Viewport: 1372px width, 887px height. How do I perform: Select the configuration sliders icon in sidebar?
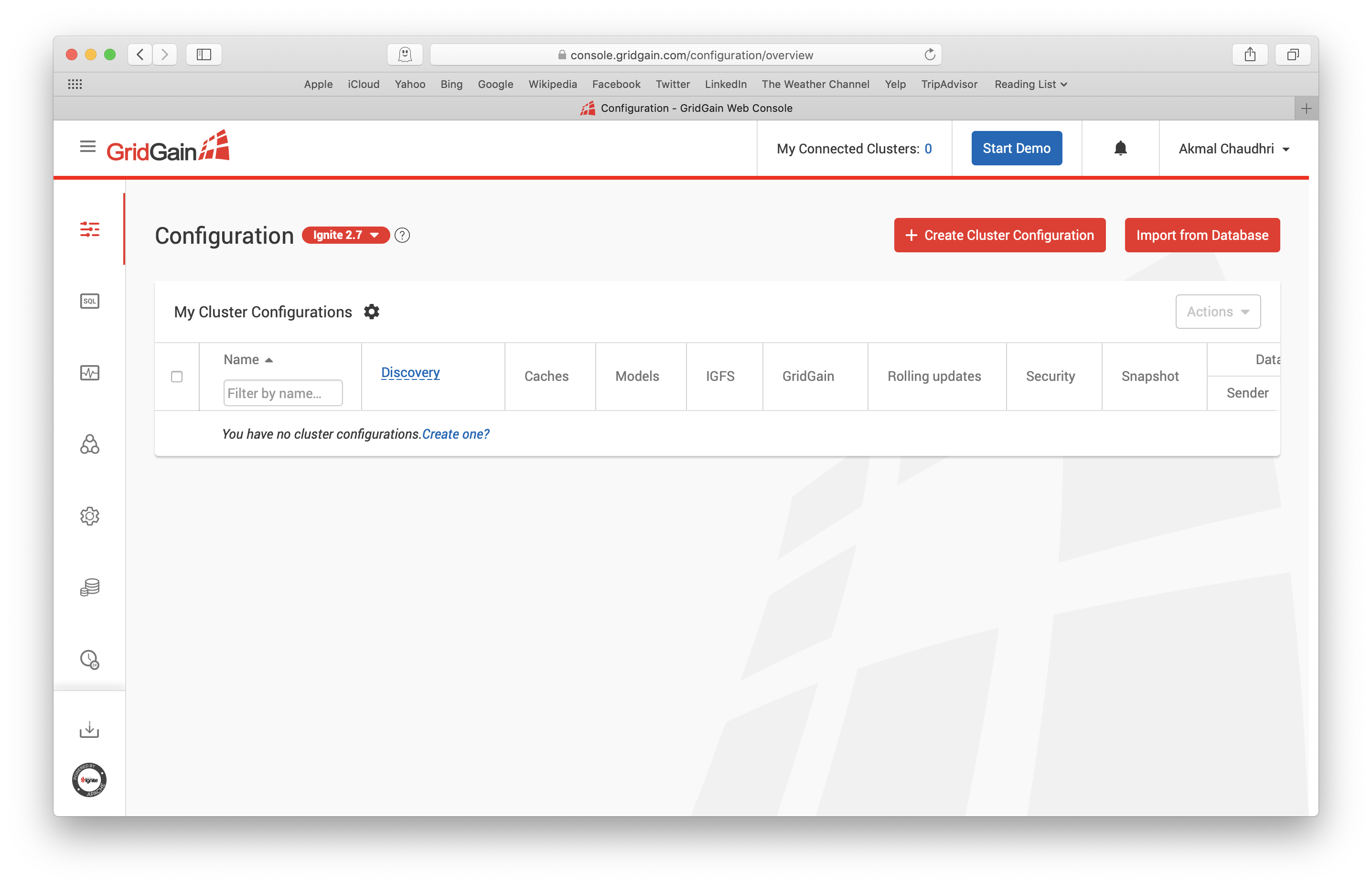[90, 230]
